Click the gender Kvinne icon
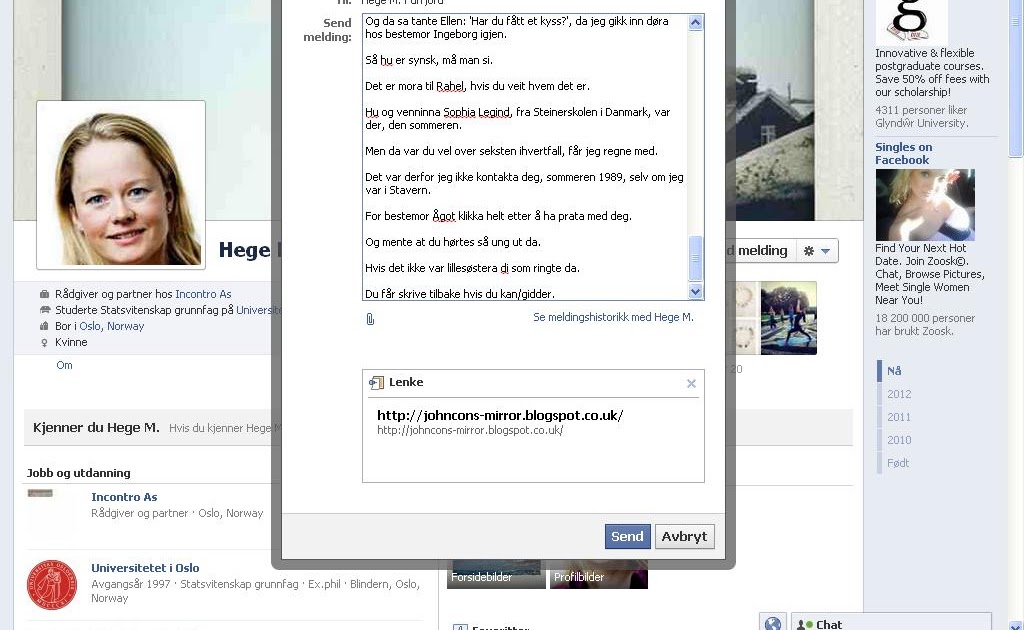Viewport: 1024px width, 630px height. click(x=44, y=343)
